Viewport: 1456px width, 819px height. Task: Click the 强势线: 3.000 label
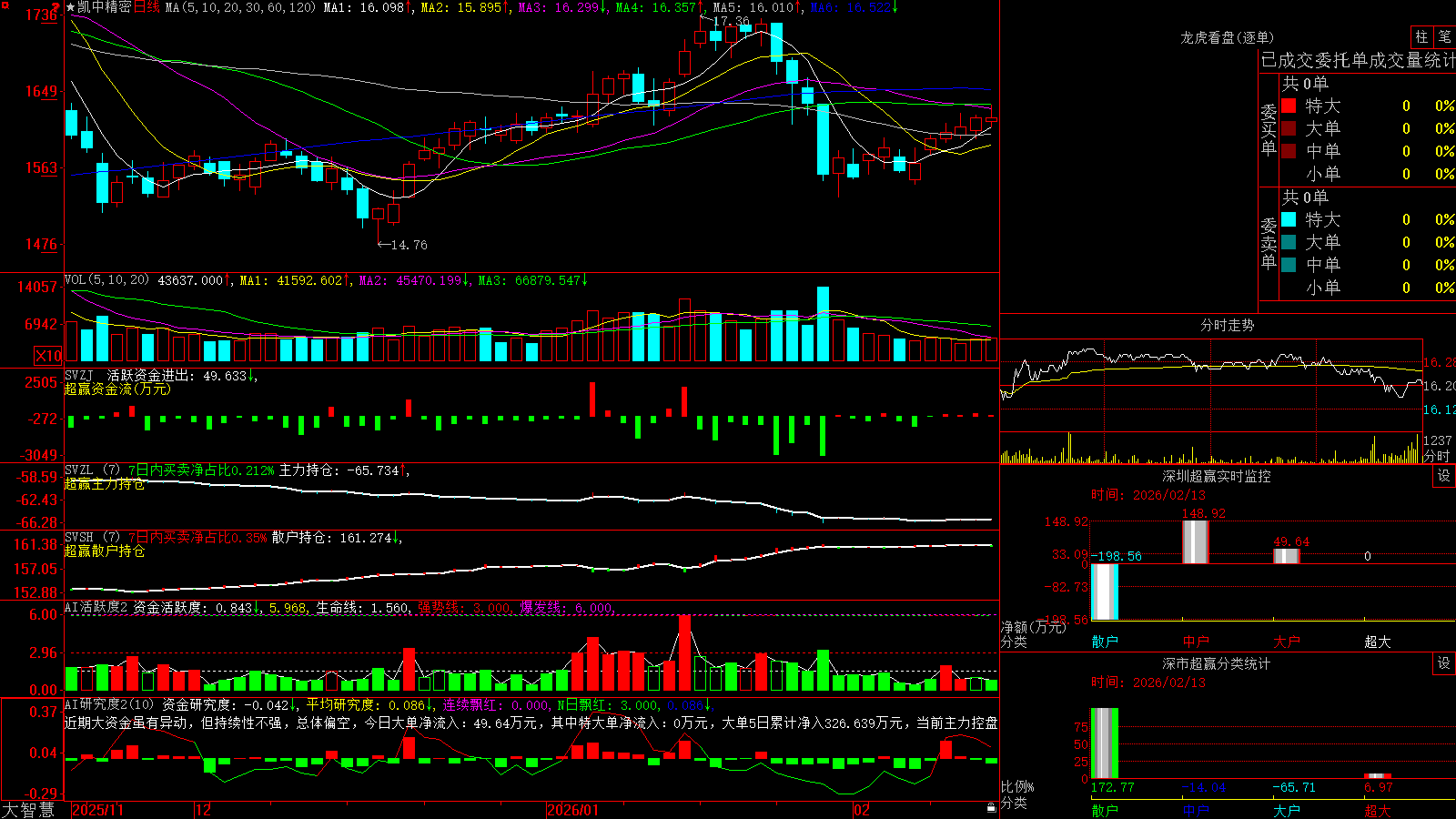(464, 607)
